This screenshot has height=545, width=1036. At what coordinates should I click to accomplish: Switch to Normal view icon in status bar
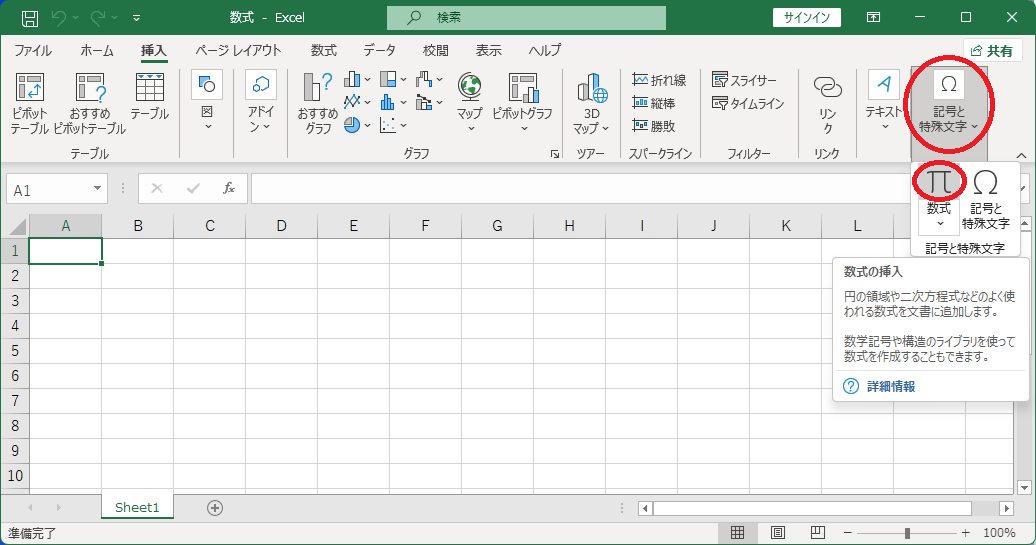pyautogui.click(x=737, y=532)
